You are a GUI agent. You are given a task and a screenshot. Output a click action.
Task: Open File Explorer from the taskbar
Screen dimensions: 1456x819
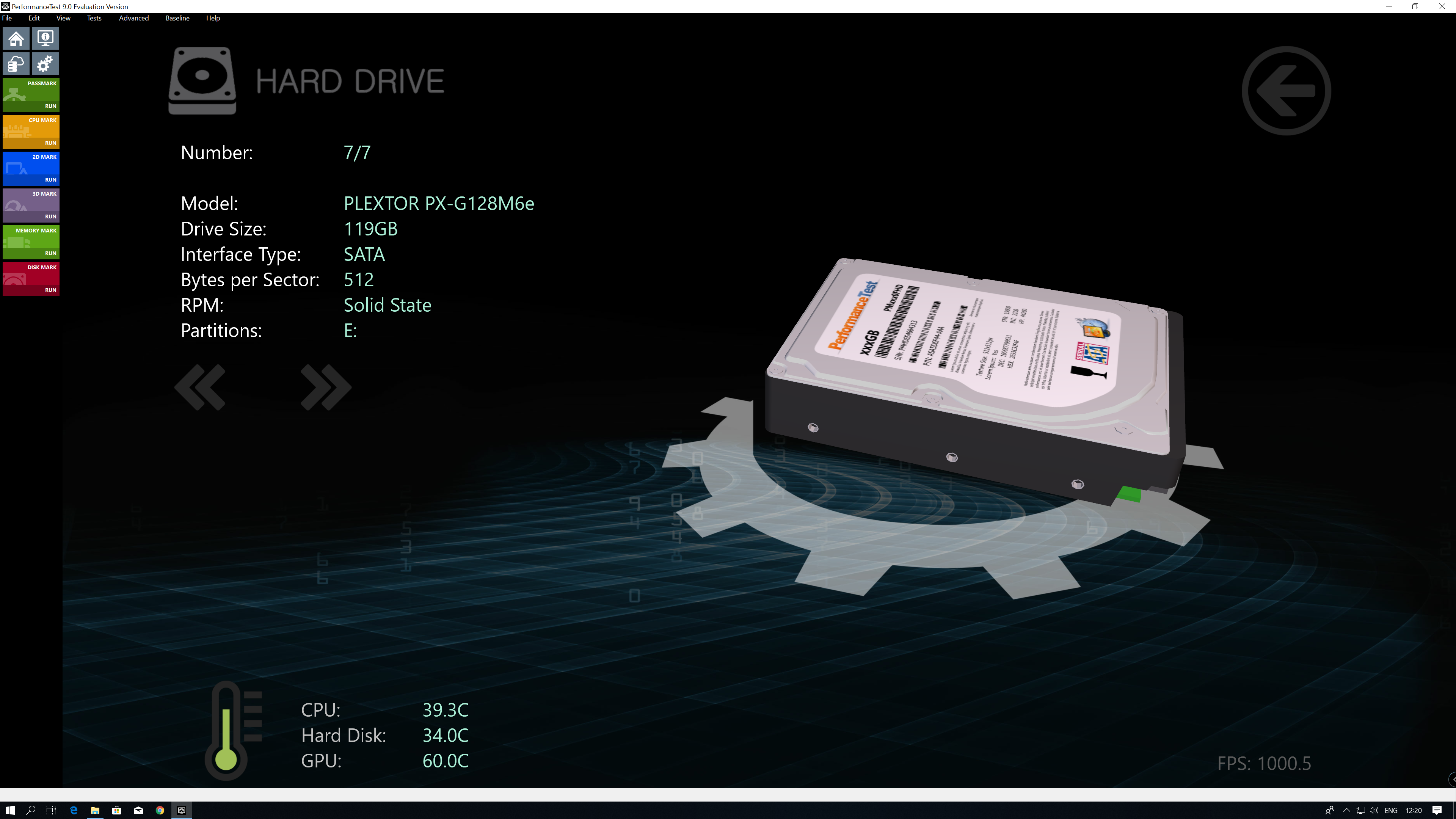(95, 810)
